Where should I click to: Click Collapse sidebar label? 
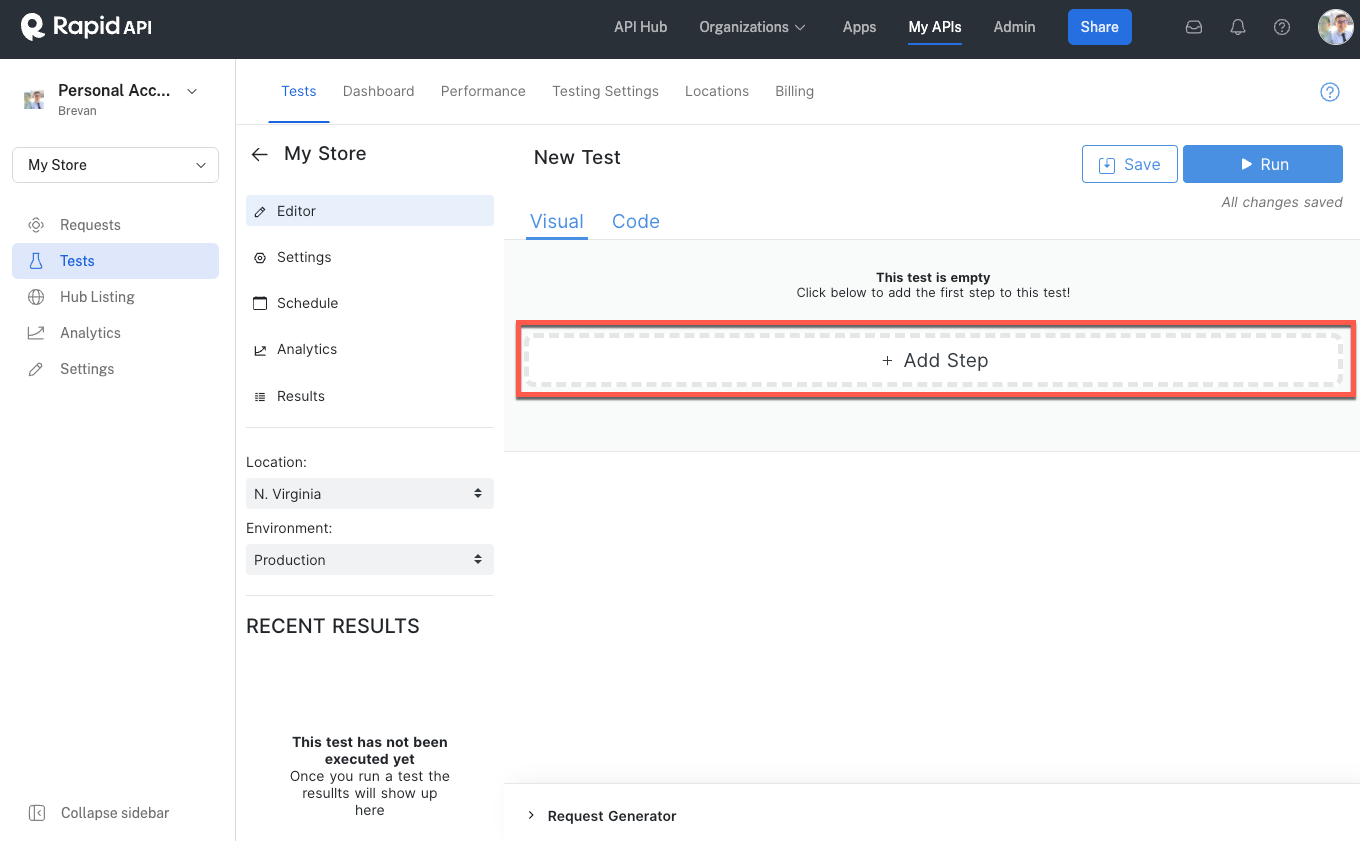(x=115, y=813)
